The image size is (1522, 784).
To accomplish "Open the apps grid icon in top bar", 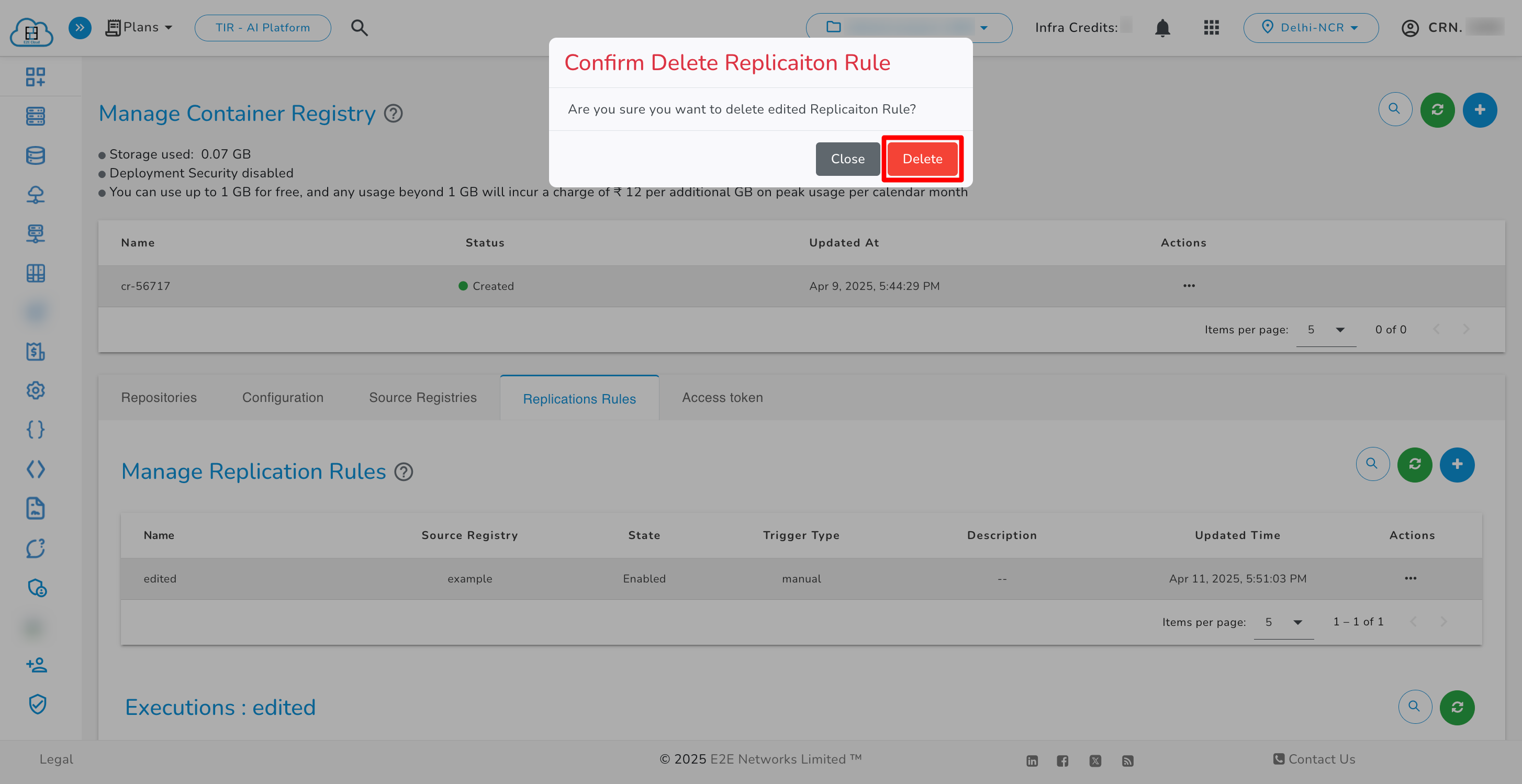I will (1211, 27).
